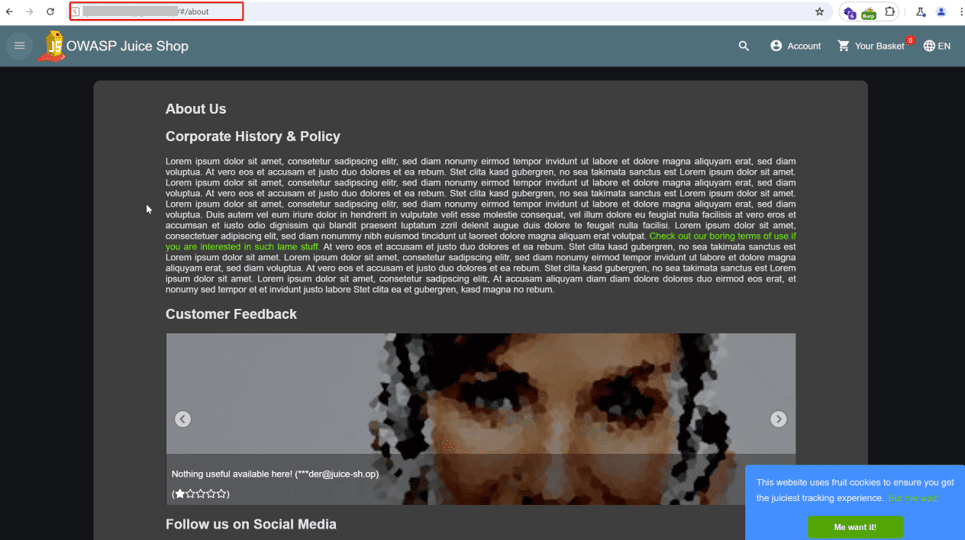Accept cookies with 'Me want it!' button
965x540 pixels.
(855, 527)
